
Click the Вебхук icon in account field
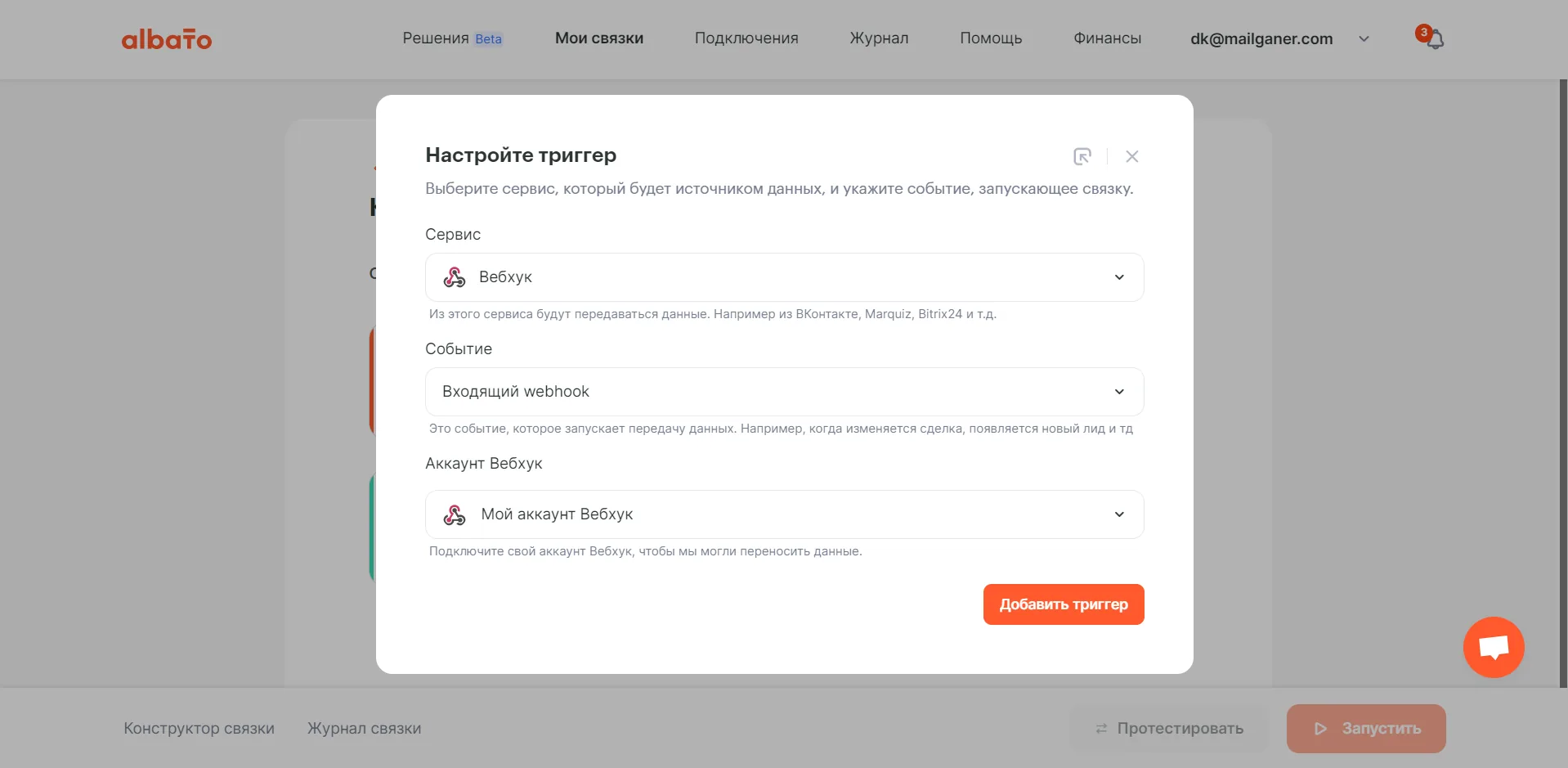coord(455,514)
